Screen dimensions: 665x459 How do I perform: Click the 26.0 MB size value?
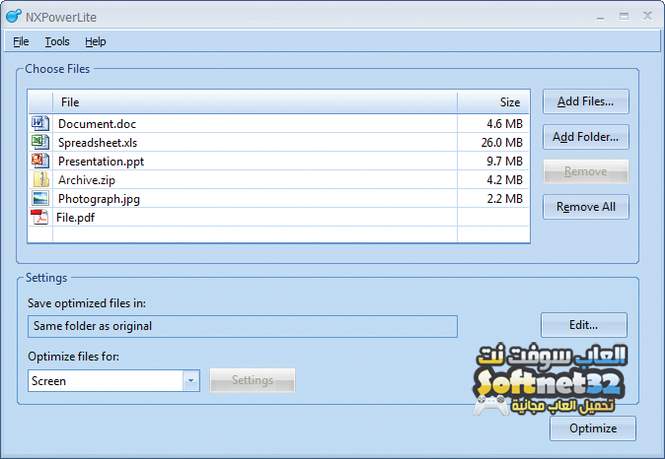click(x=502, y=143)
